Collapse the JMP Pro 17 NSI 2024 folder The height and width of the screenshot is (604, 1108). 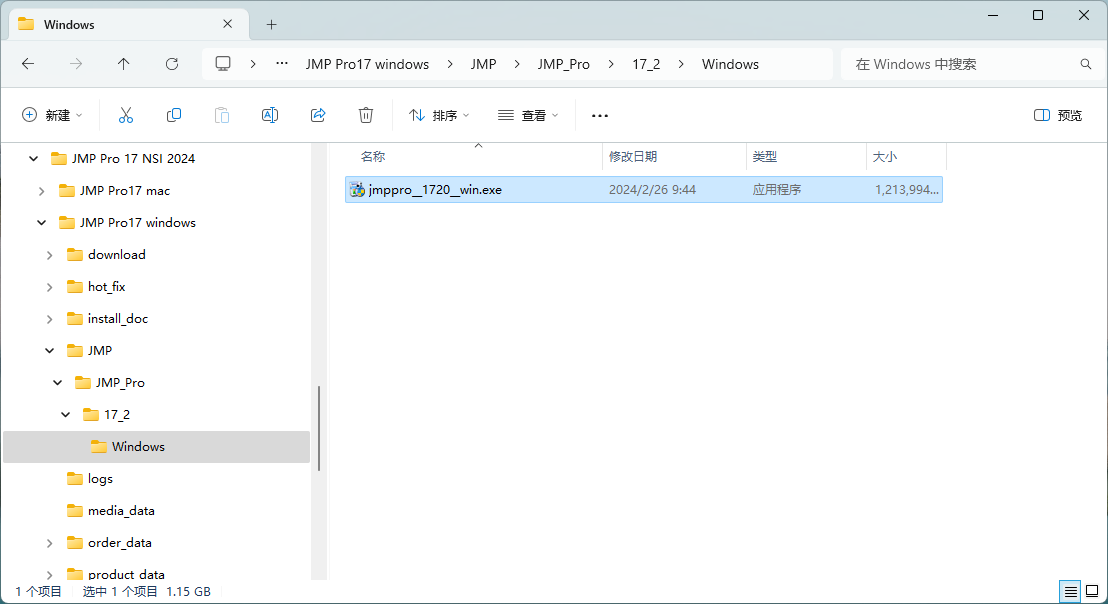pos(33,159)
